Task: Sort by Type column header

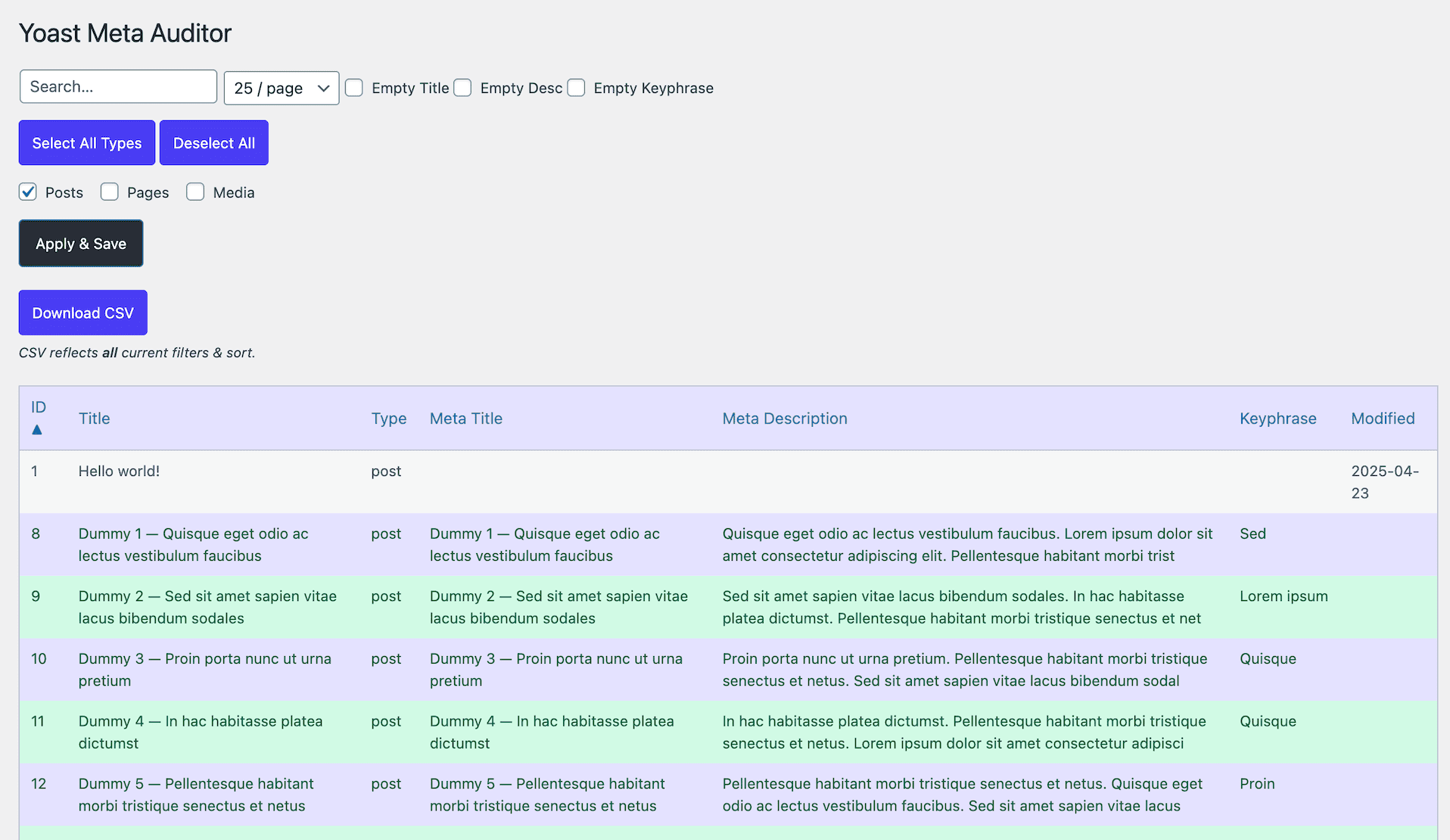Action: tap(389, 418)
